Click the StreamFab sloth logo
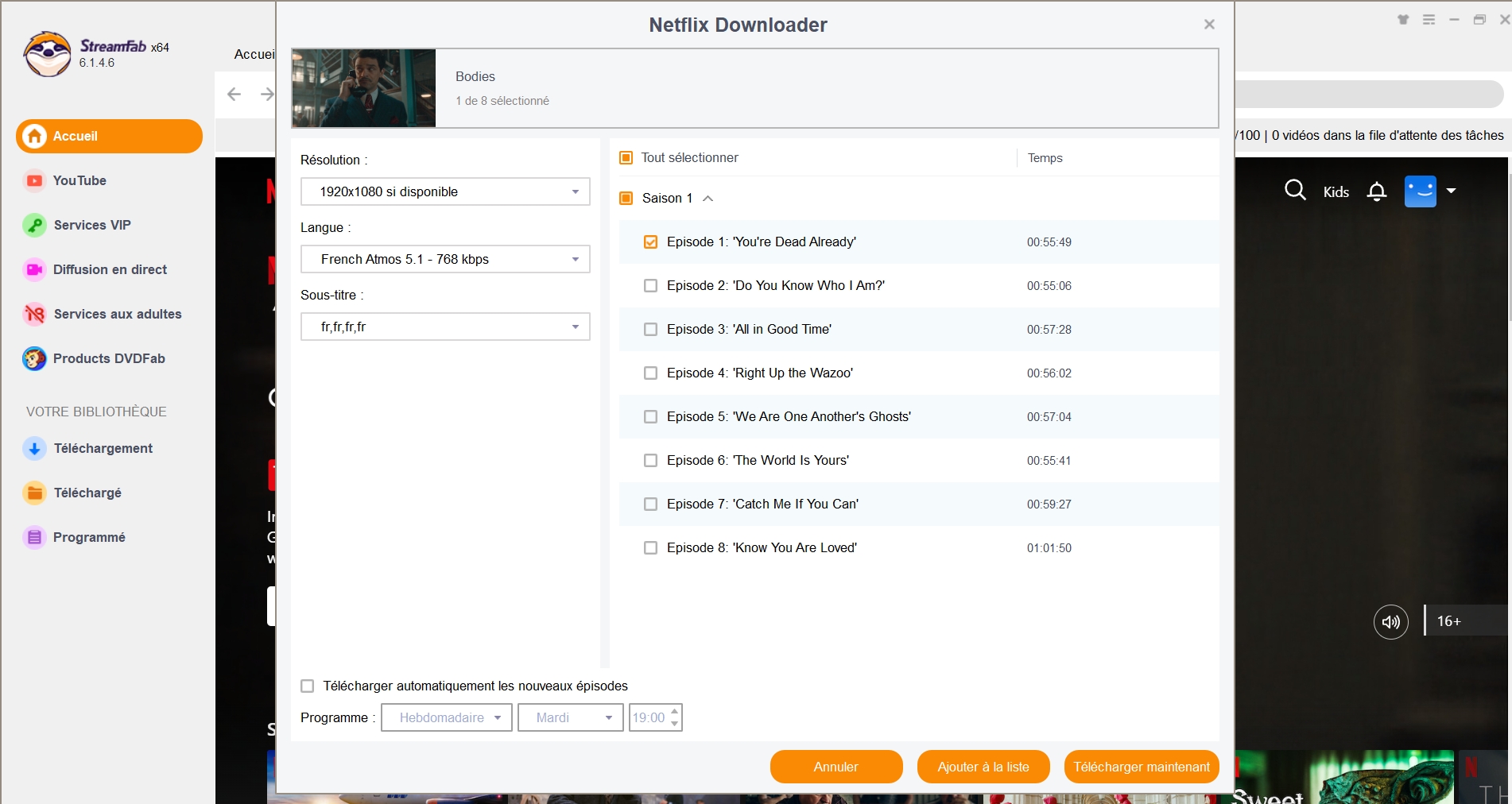The height and width of the screenshot is (804, 1512). 48,54
